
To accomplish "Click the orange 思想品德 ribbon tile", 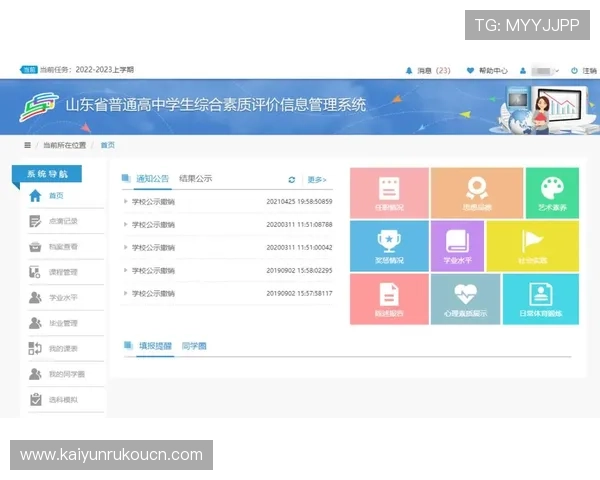I will pos(477,193).
